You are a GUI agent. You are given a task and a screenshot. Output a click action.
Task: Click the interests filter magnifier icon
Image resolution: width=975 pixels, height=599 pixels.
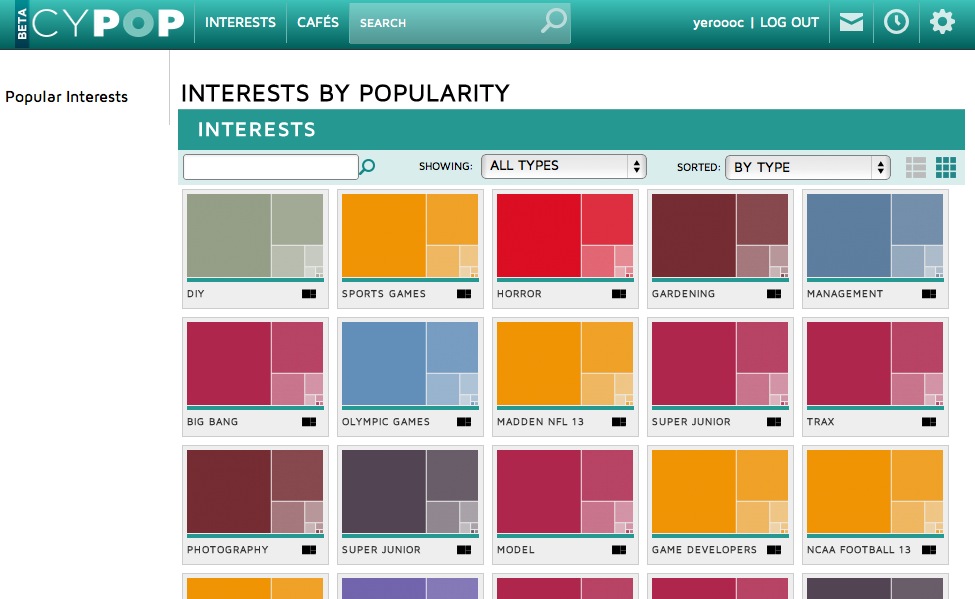point(367,167)
